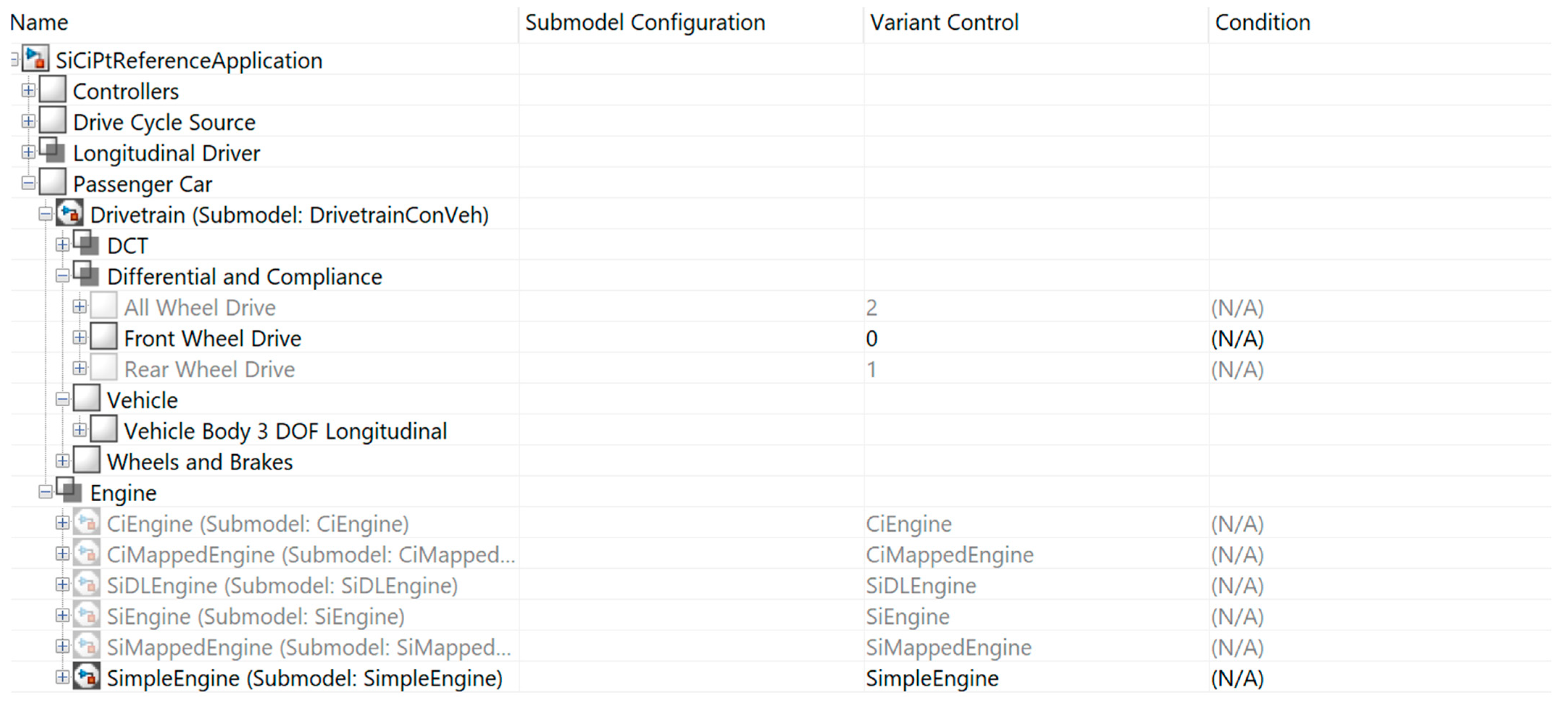1568x705 pixels.
Task: Click the SiCiPtReferenceApplication model icon
Action: pyautogui.click(x=36, y=60)
